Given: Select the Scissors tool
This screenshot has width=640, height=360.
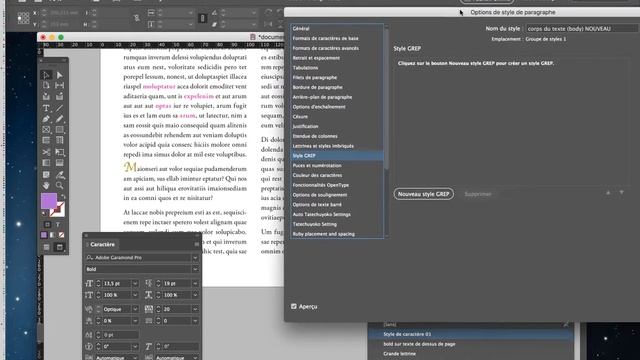Looking at the screenshot, I should pyautogui.click(x=46, y=152).
